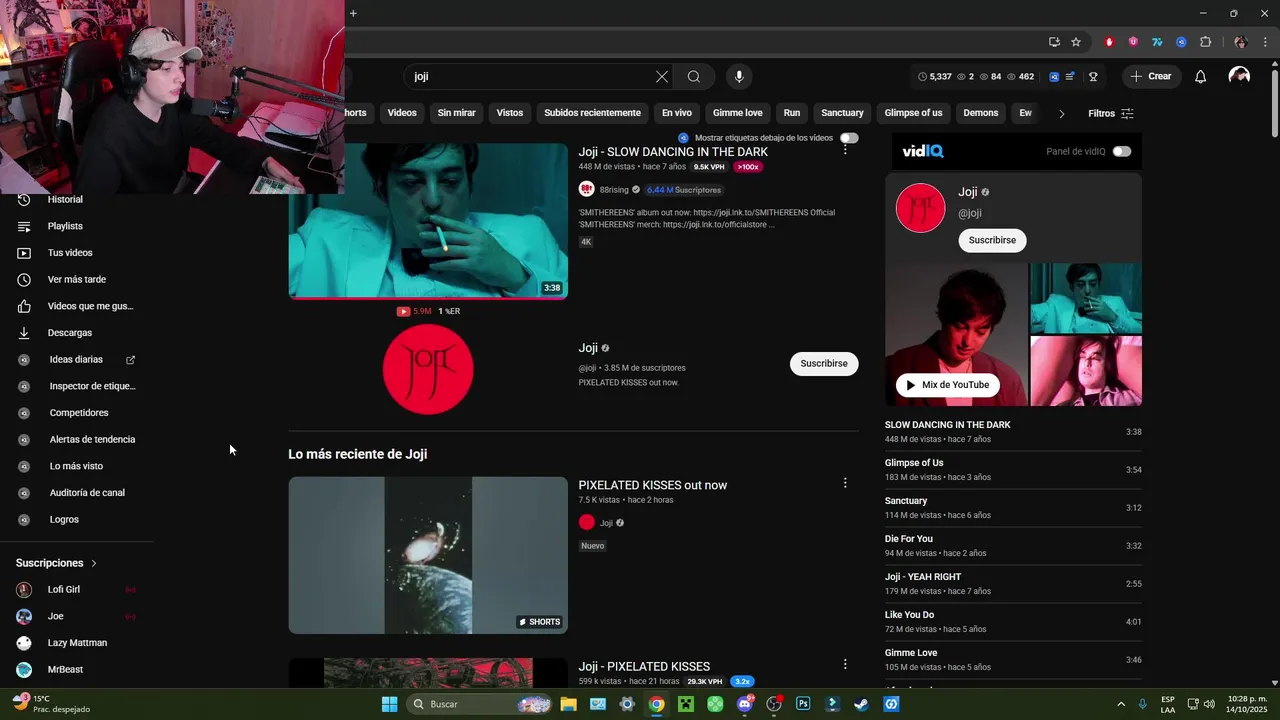The width and height of the screenshot is (1280, 720).
Task: Install app icon in address bar
Action: 1054,42
